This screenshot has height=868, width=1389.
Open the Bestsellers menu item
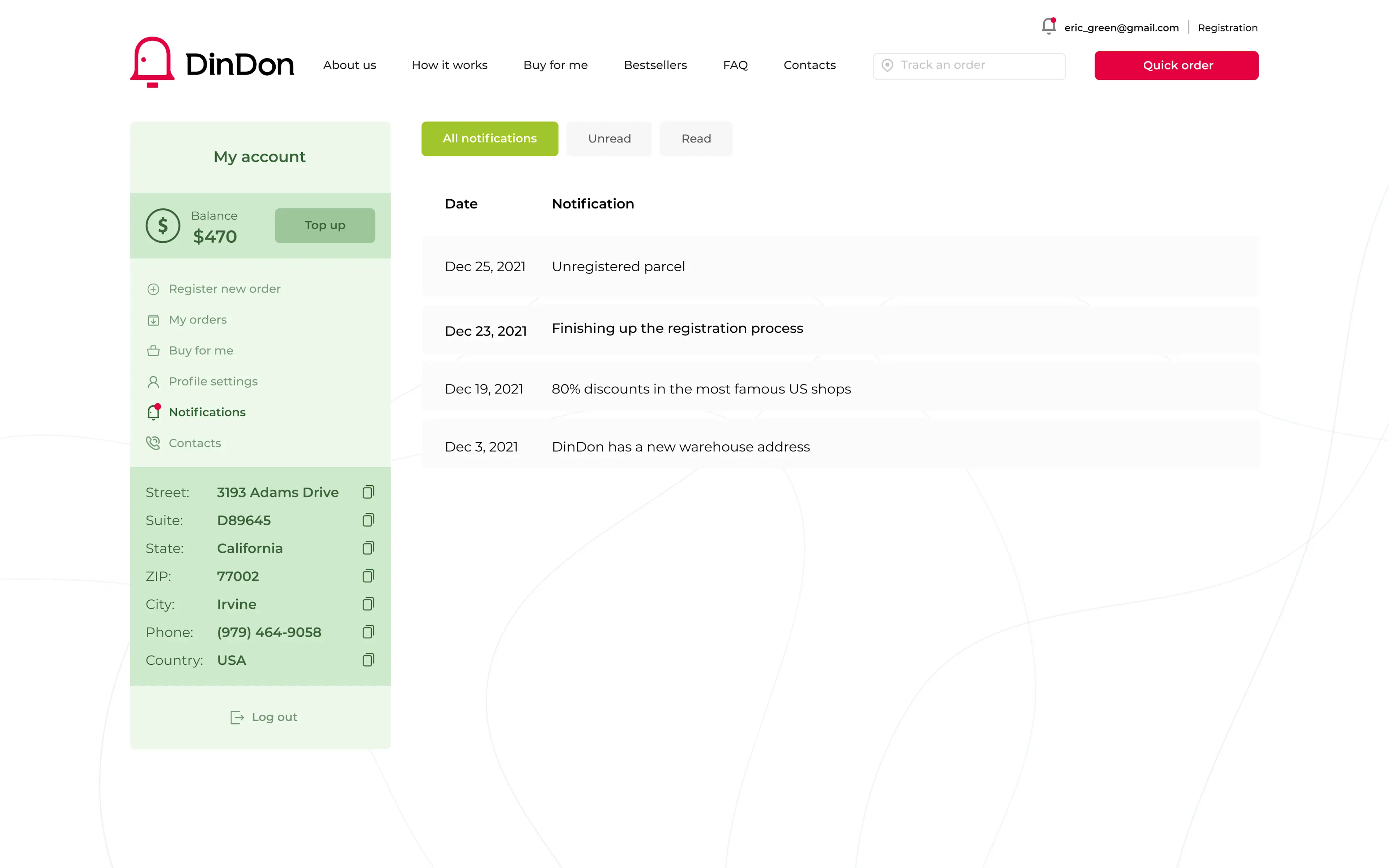pos(655,65)
